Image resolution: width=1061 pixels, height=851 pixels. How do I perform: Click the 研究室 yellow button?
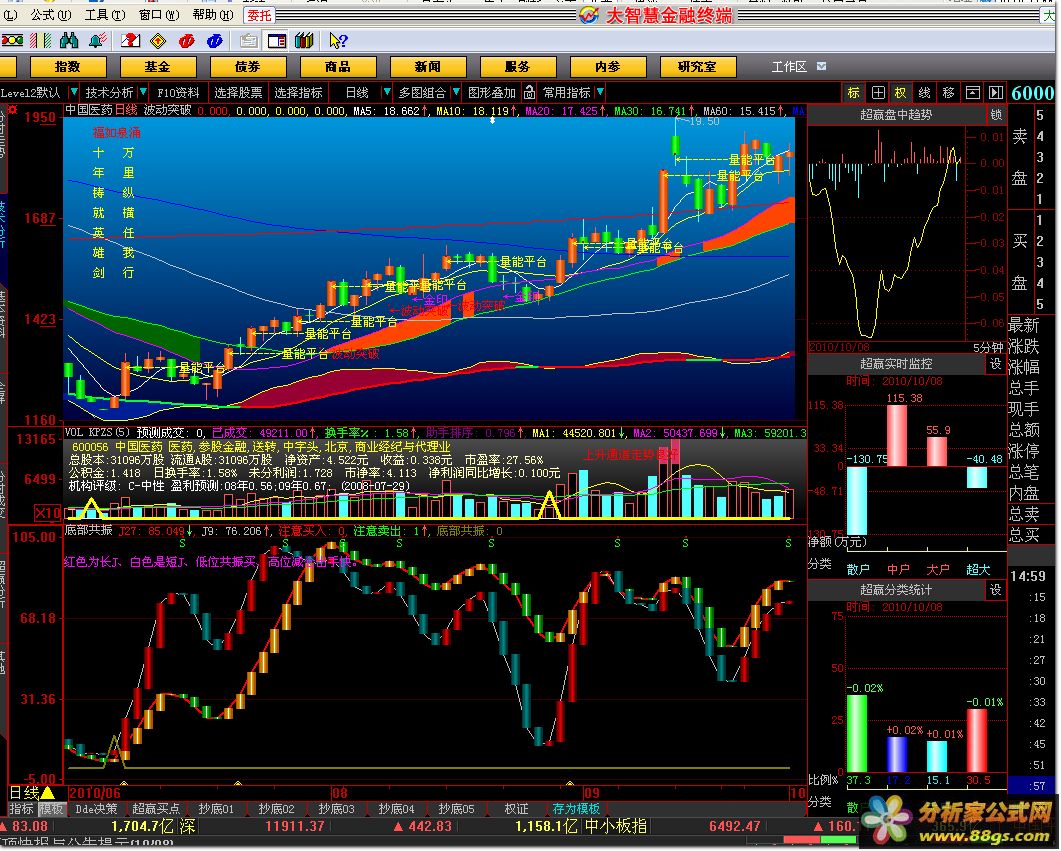coord(698,67)
